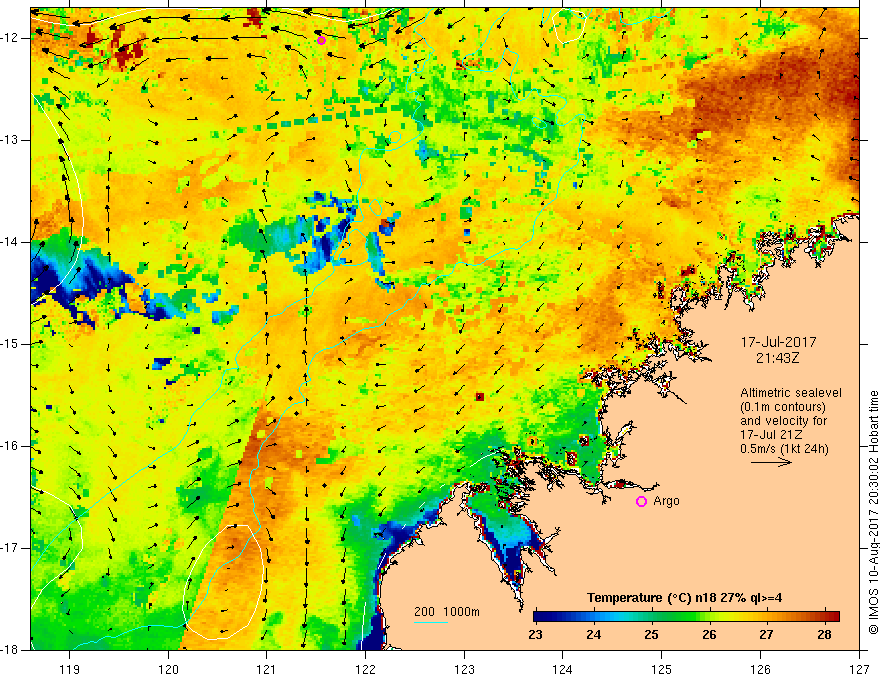
Task: Click the temperature color bar
Action: click(686, 617)
